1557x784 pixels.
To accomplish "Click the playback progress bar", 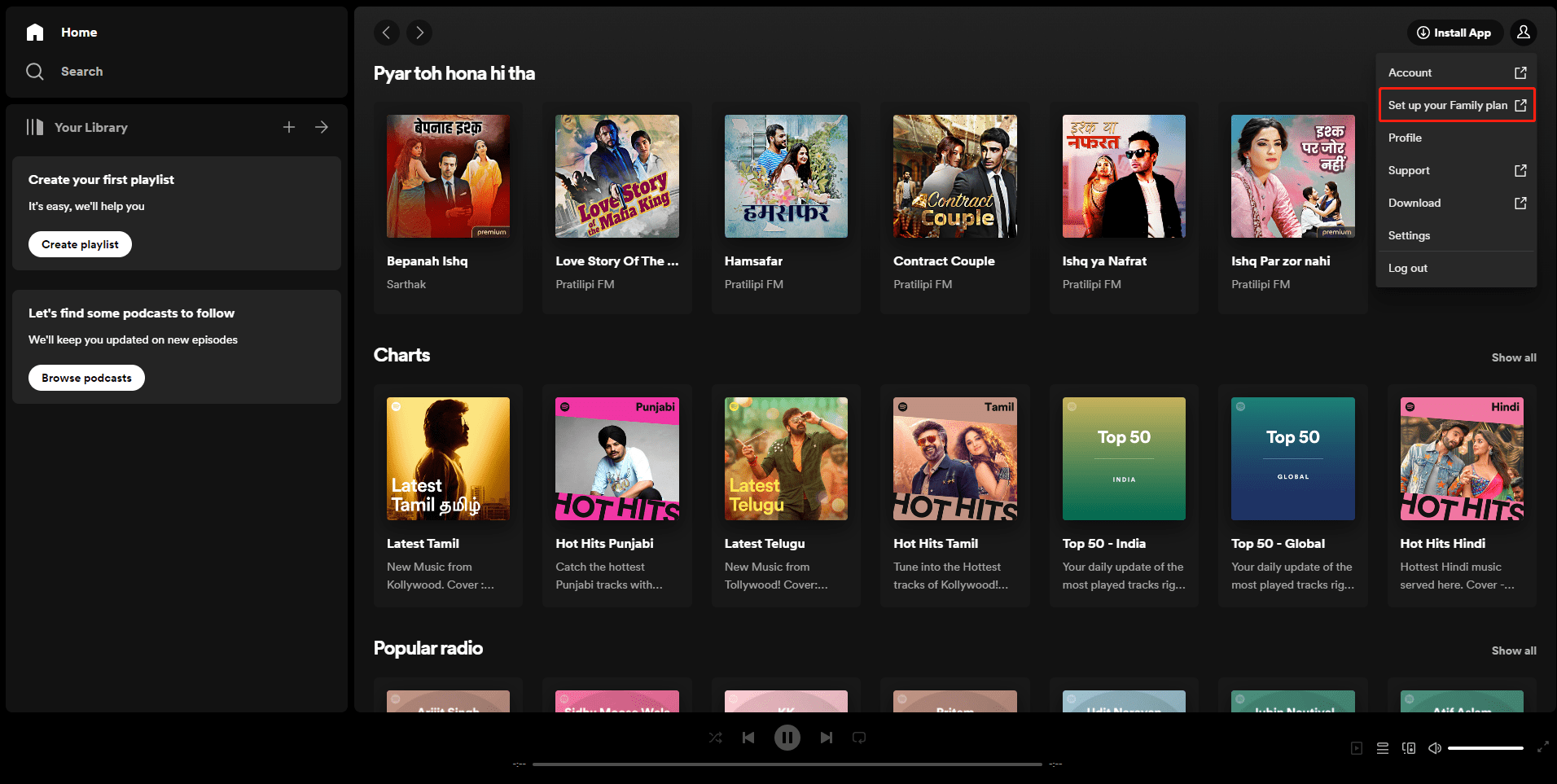I will pos(787,764).
